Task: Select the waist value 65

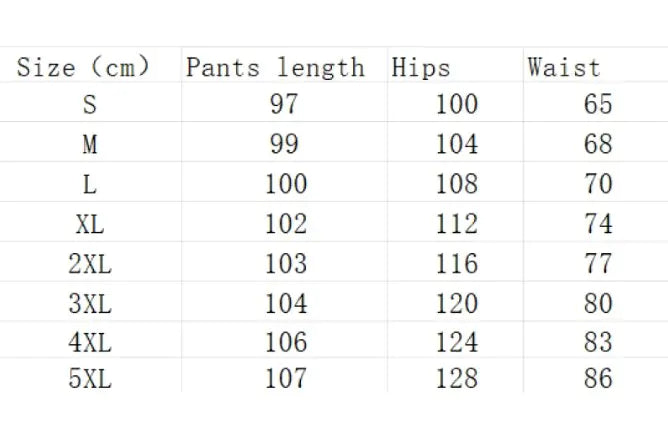Action: pos(598,104)
